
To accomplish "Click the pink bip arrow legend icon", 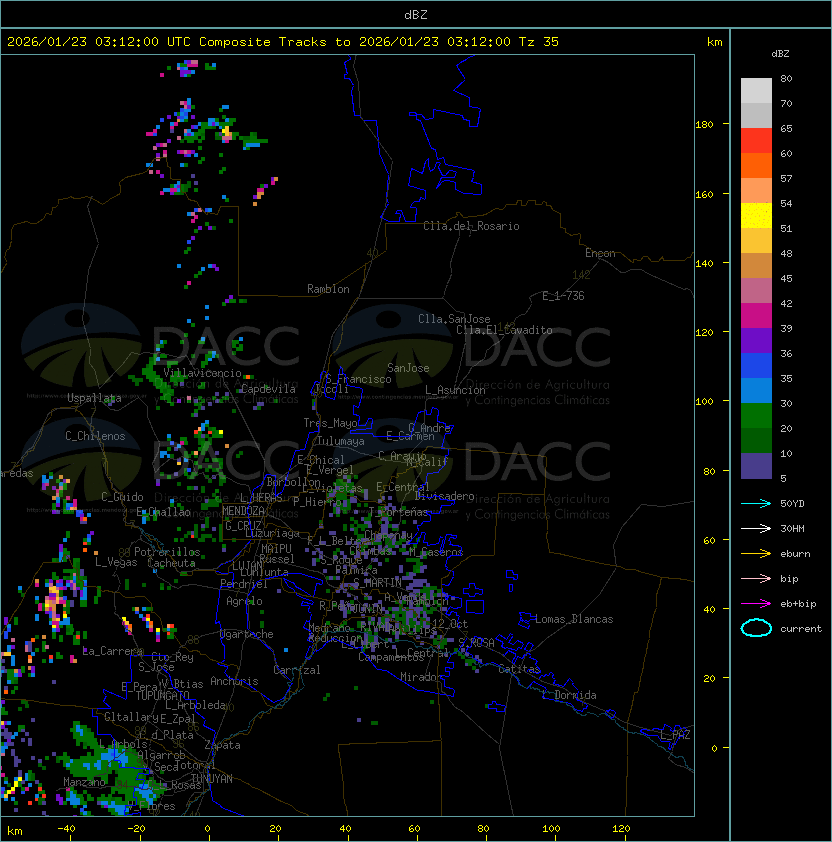I will [756, 578].
